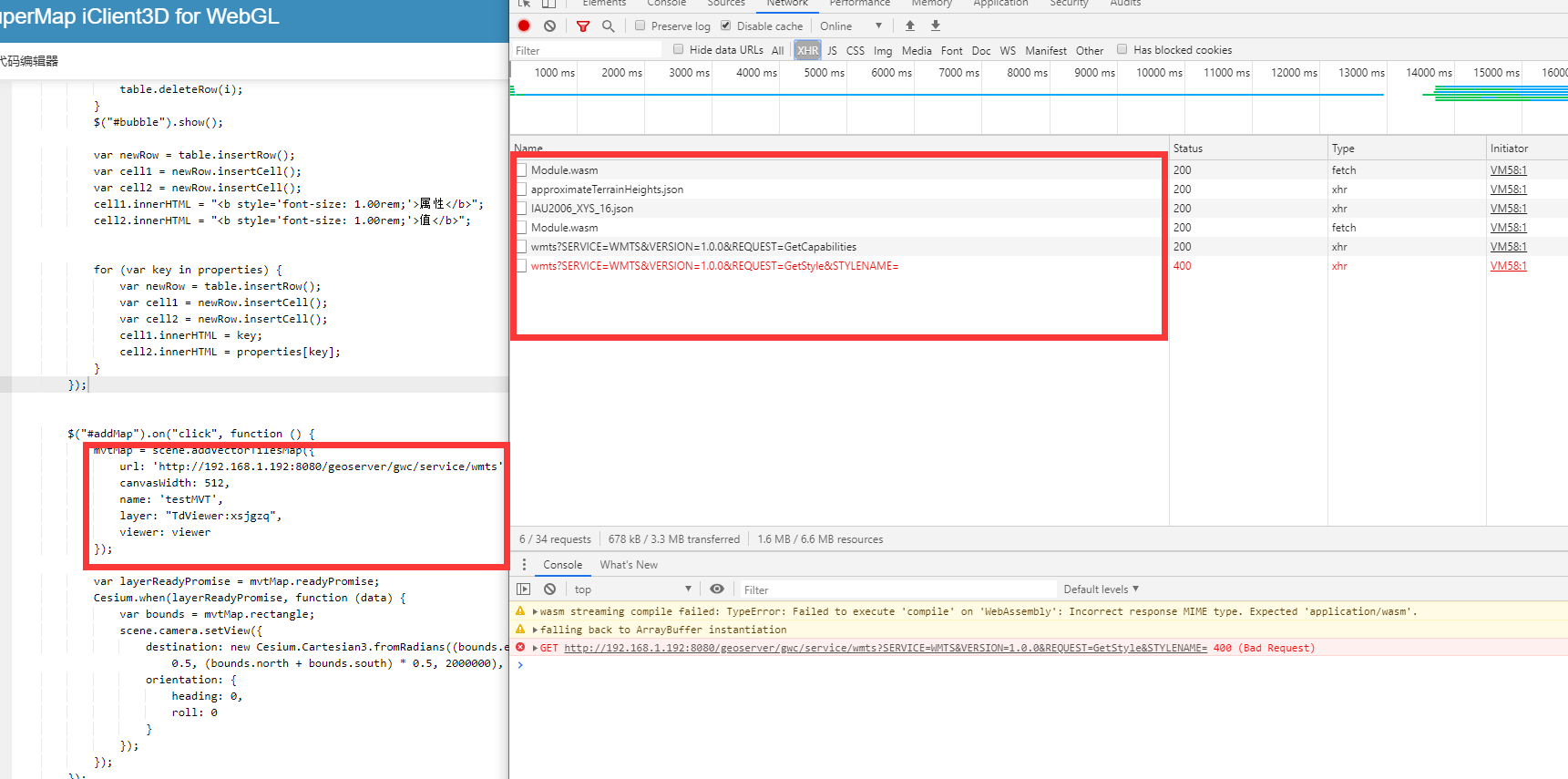Click the network Filter text field
This screenshot has width=1568, height=779.
587,51
